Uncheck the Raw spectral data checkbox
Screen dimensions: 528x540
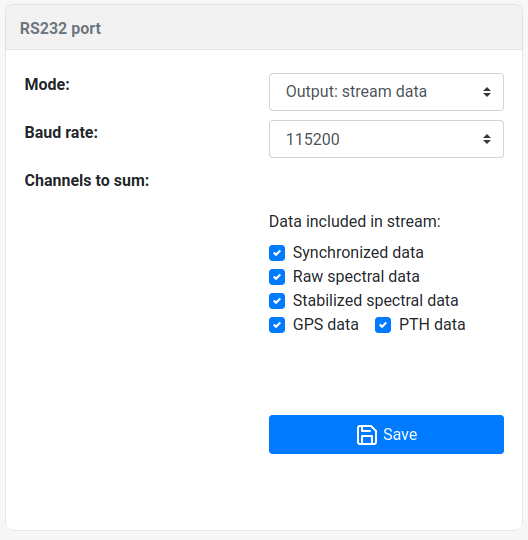coord(277,277)
